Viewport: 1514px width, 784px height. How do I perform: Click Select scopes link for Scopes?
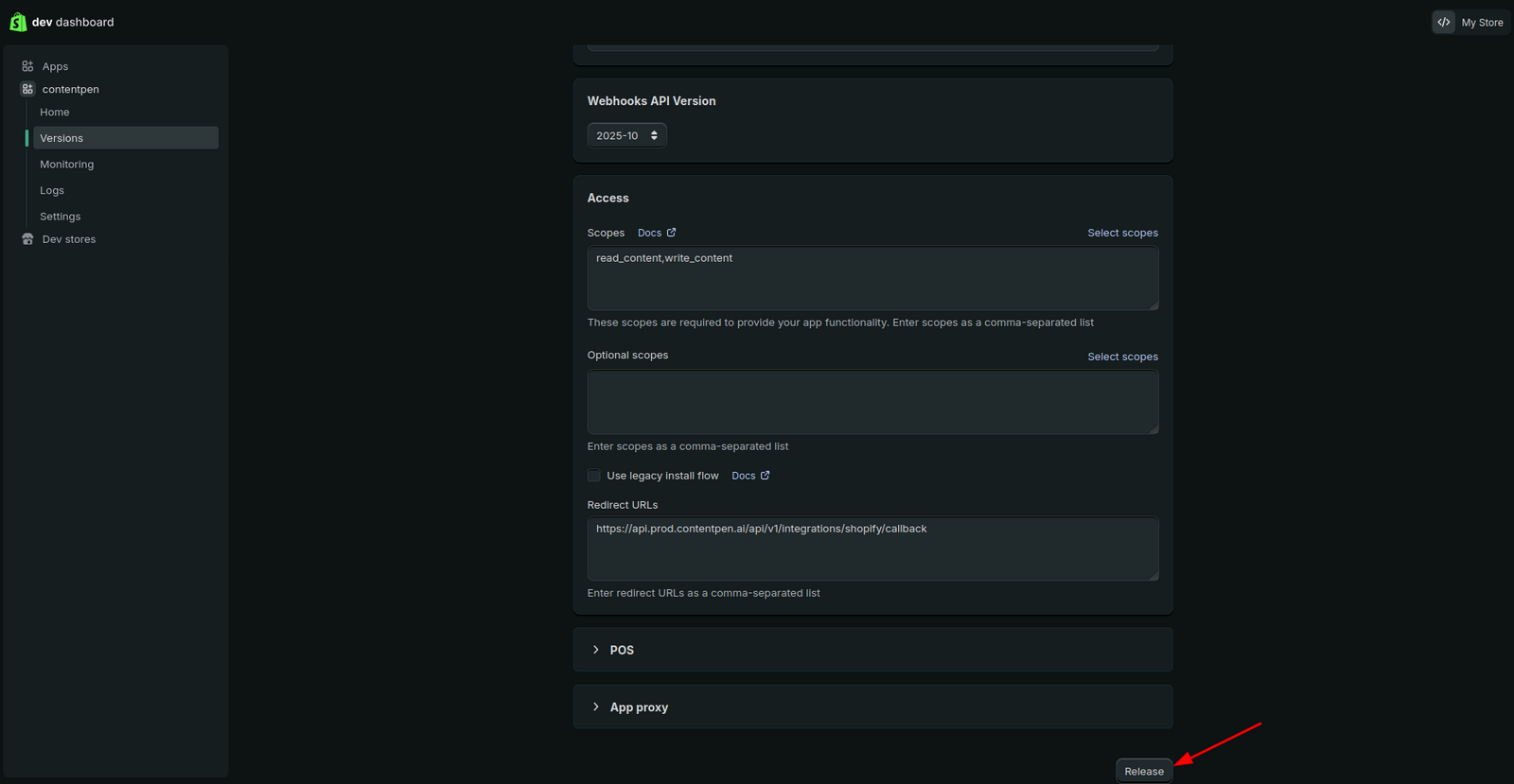tap(1122, 233)
